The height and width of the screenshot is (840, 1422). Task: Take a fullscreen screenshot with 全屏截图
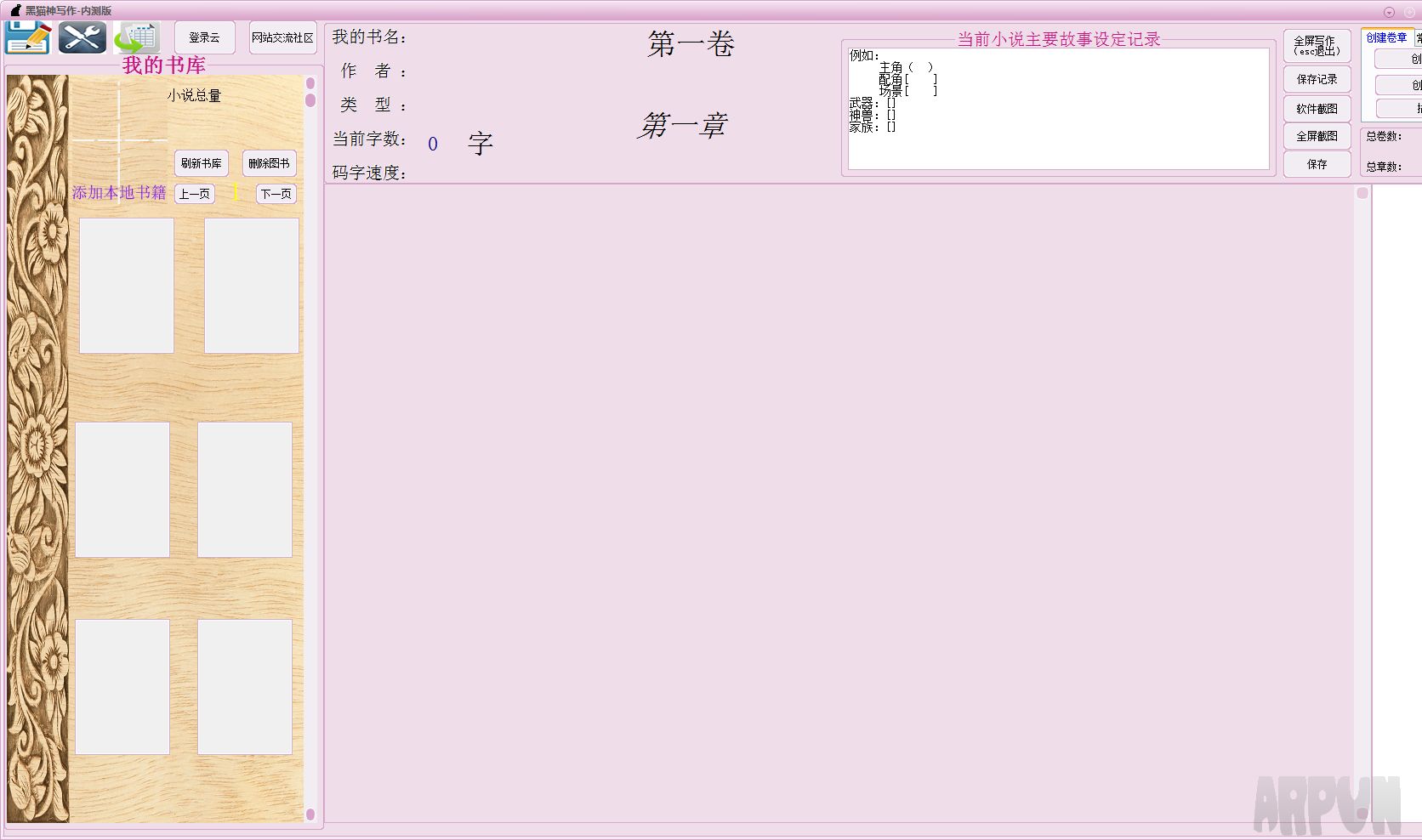tap(1317, 136)
